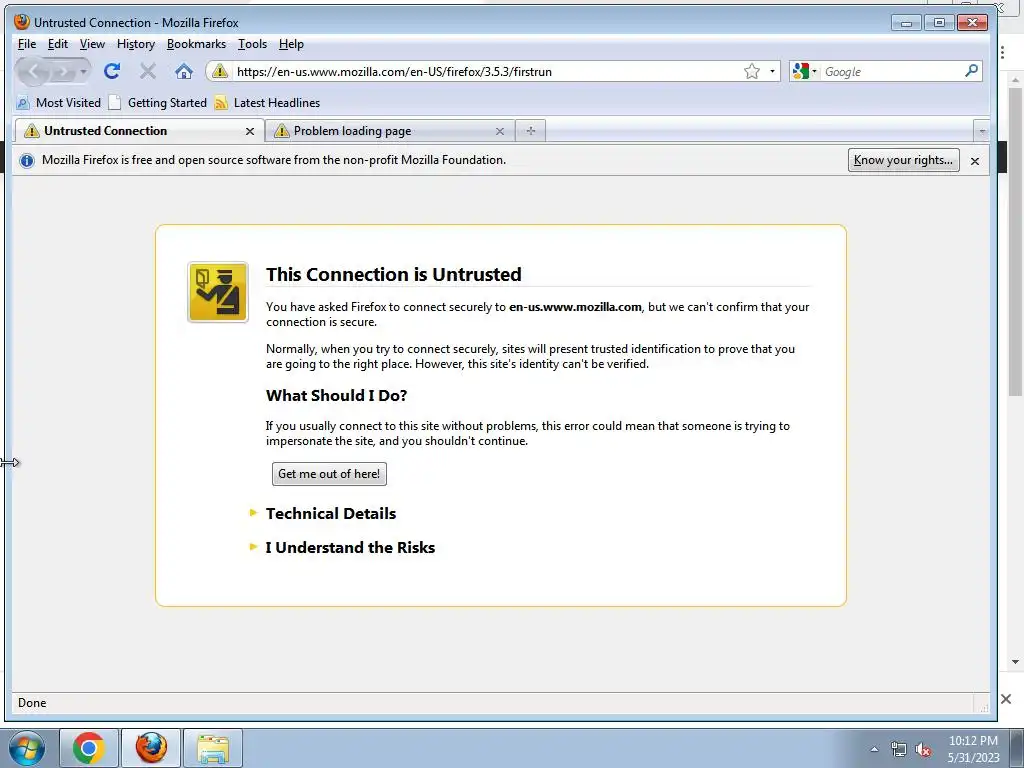Viewport: 1024px width, 768px height.
Task: Dismiss the Mozilla info notification bar
Action: [974, 161]
